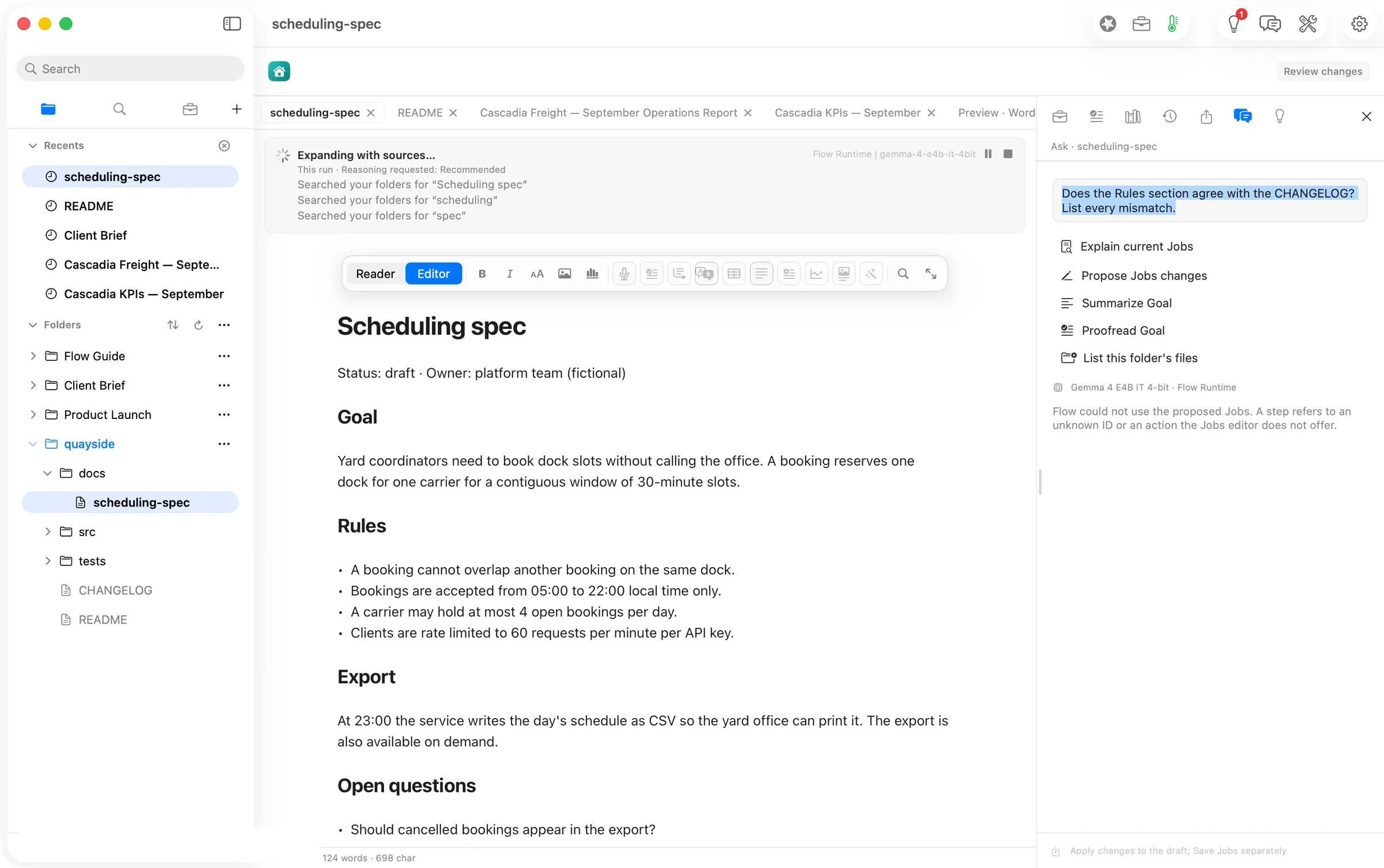Switch to the README tab
The width and height of the screenshot is (1384, 868).
420,113
